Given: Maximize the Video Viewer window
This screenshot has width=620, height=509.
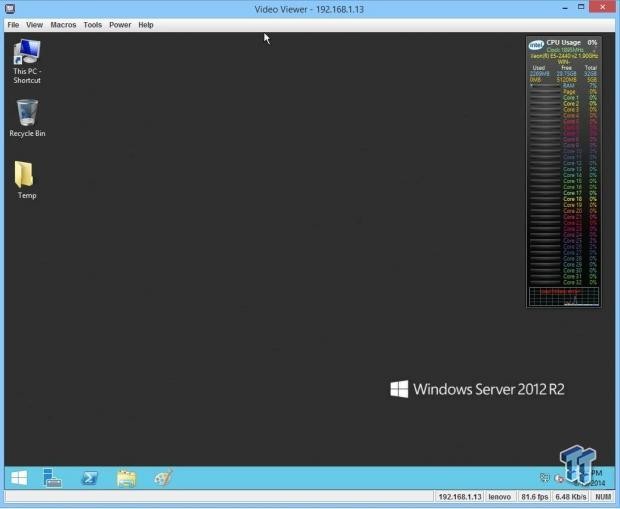Looking at the screenshot, I should pos(581,7).
